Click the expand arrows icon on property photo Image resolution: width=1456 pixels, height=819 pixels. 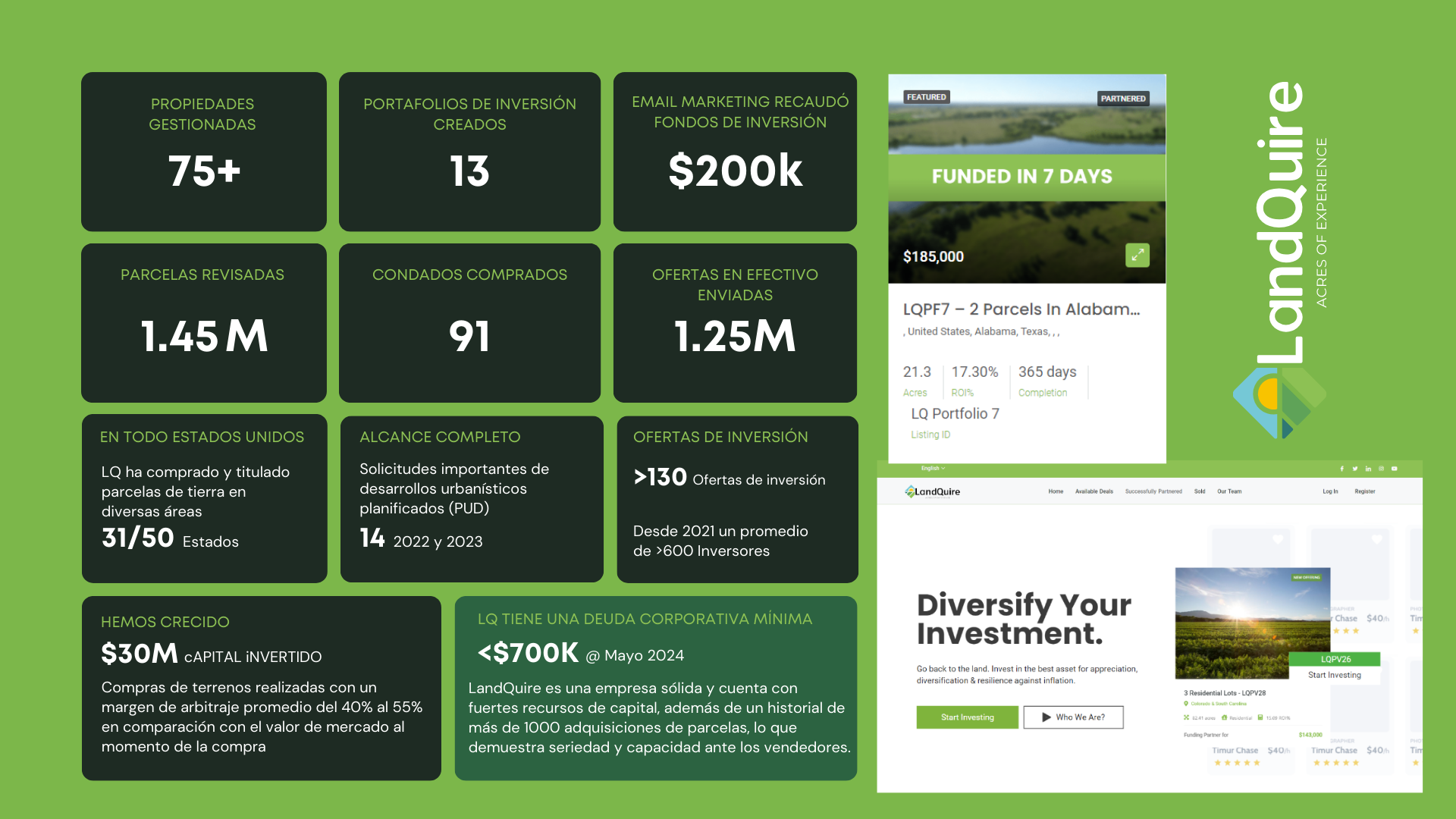(1137, 256)
